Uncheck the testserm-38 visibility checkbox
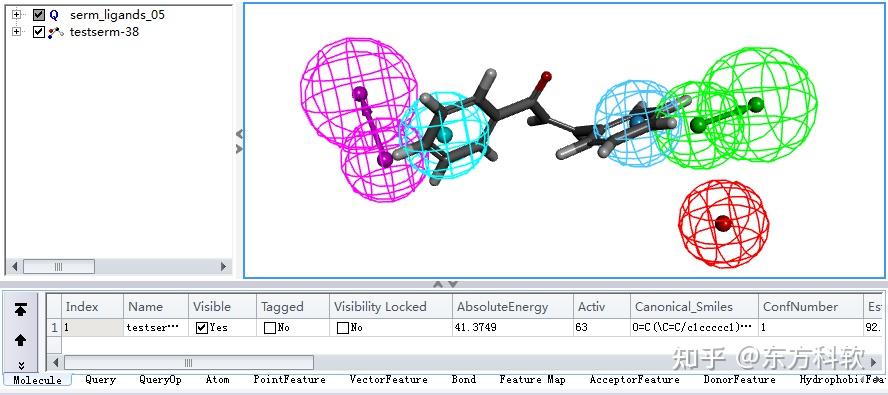 39,32
